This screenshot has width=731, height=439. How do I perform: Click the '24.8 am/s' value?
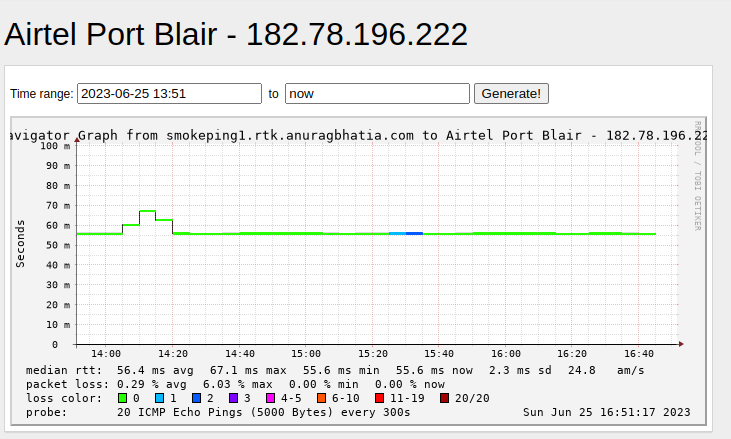[x=606, y=370]
